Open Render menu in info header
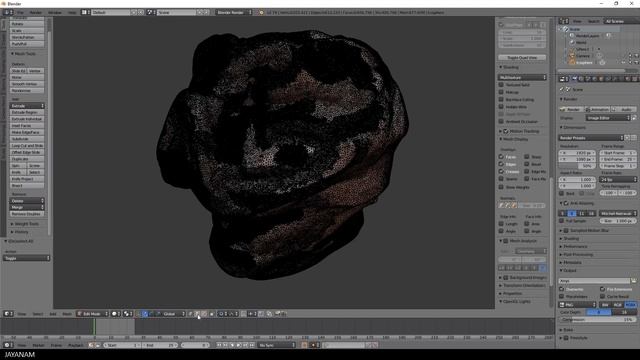This screenshot has height=360, width=640. pos(36,13)
